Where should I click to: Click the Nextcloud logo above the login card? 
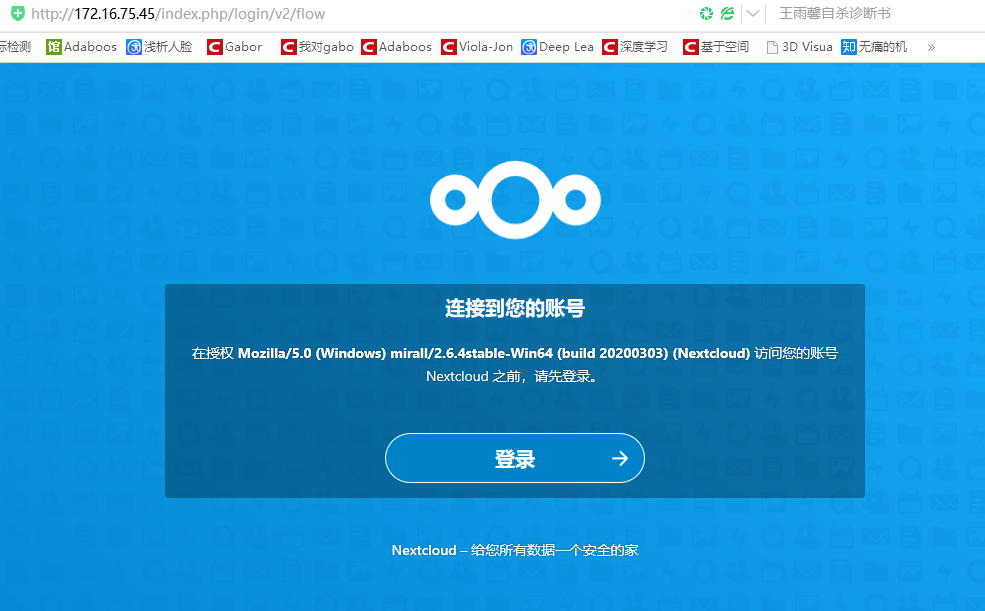pos(514,199)
